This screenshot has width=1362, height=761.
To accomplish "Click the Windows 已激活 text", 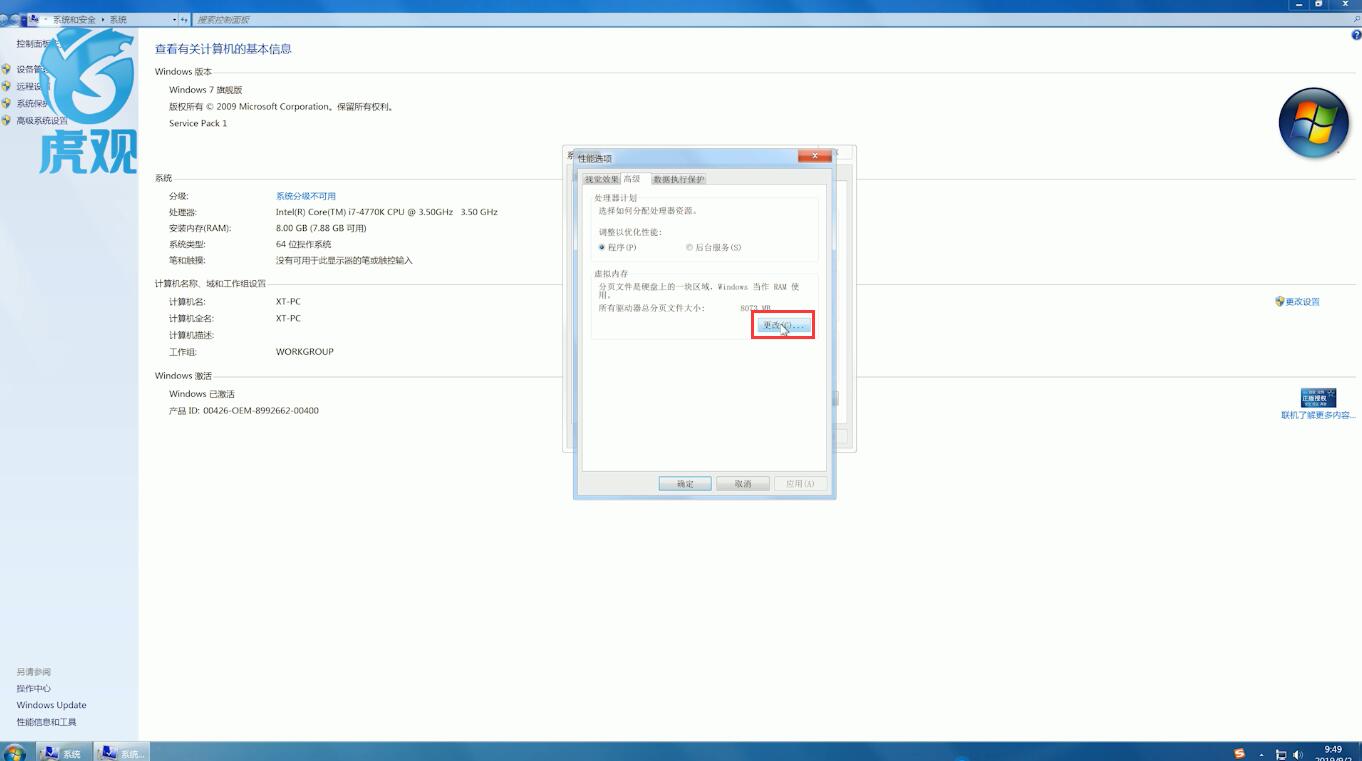I will pos(202,394).
